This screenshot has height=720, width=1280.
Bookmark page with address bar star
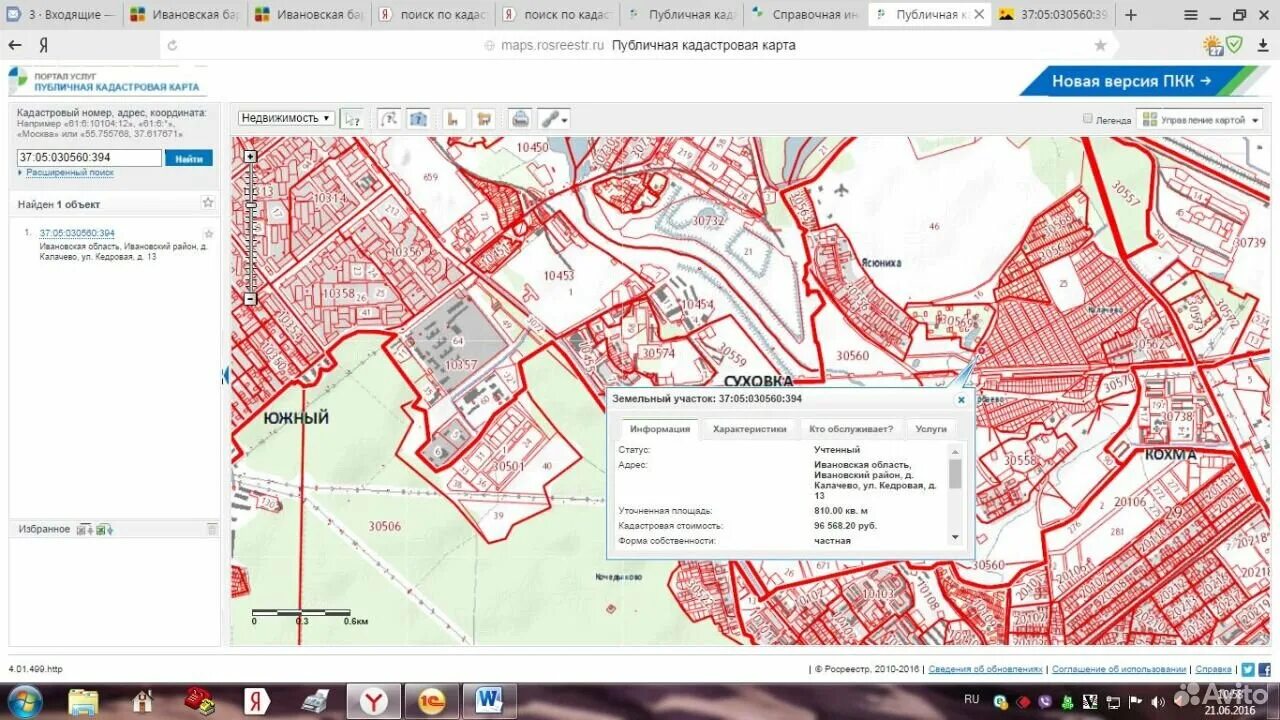[1101, 45]
